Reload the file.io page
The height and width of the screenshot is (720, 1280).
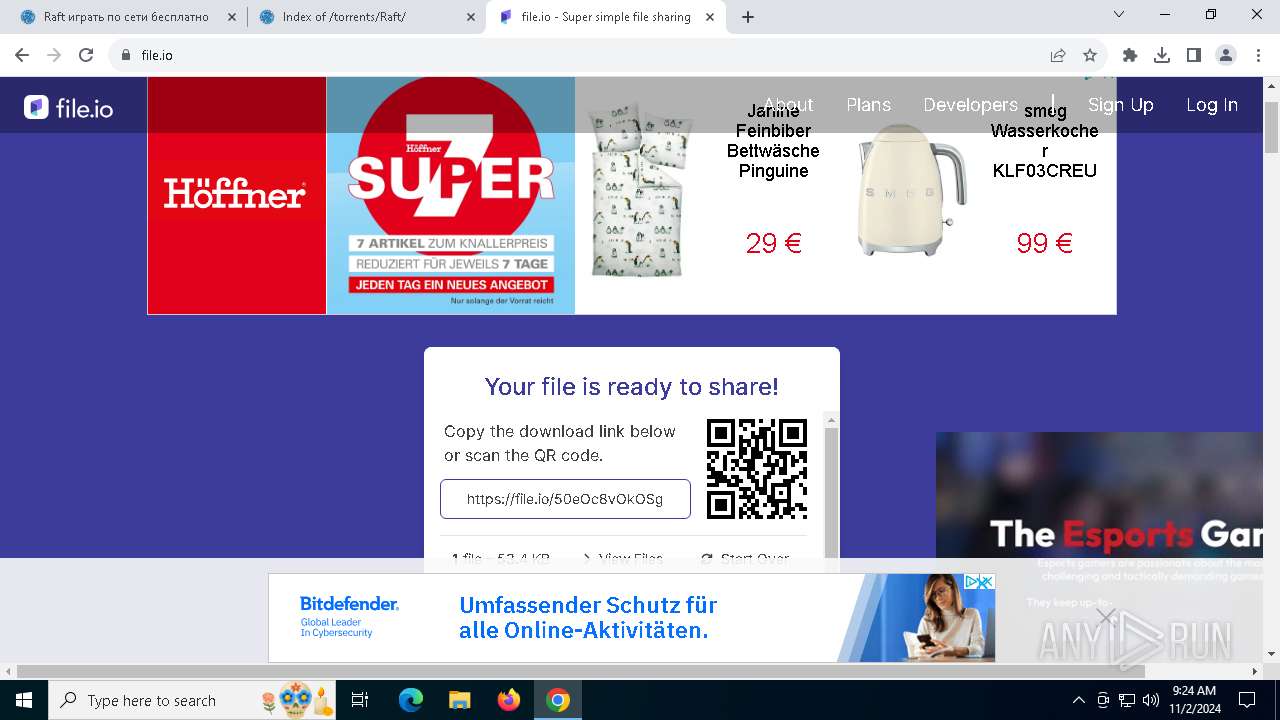tap(86, 55)
